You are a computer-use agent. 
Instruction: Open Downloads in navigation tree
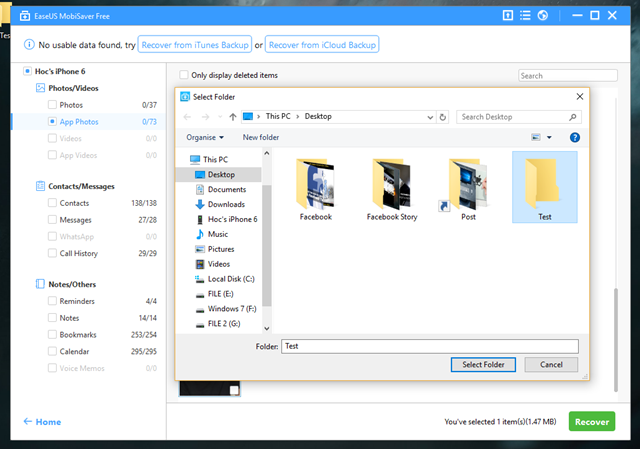tap(226, 204)
